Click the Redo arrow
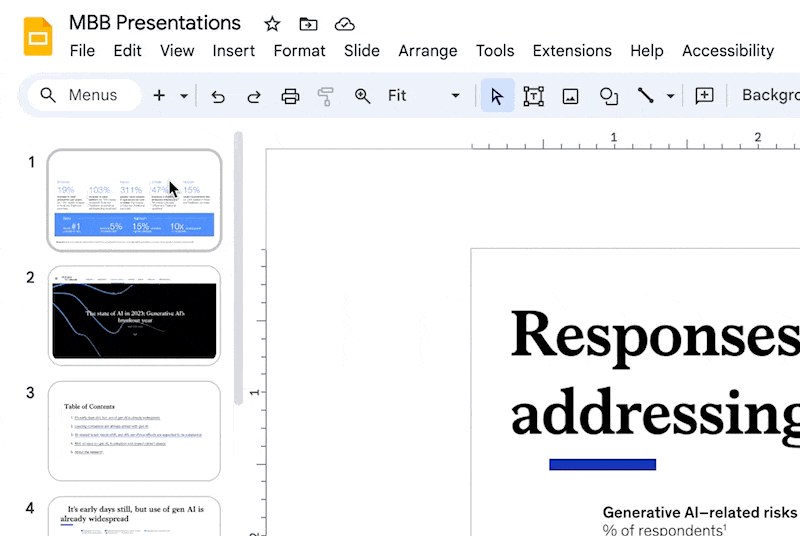800x536 pixels. 254,96
